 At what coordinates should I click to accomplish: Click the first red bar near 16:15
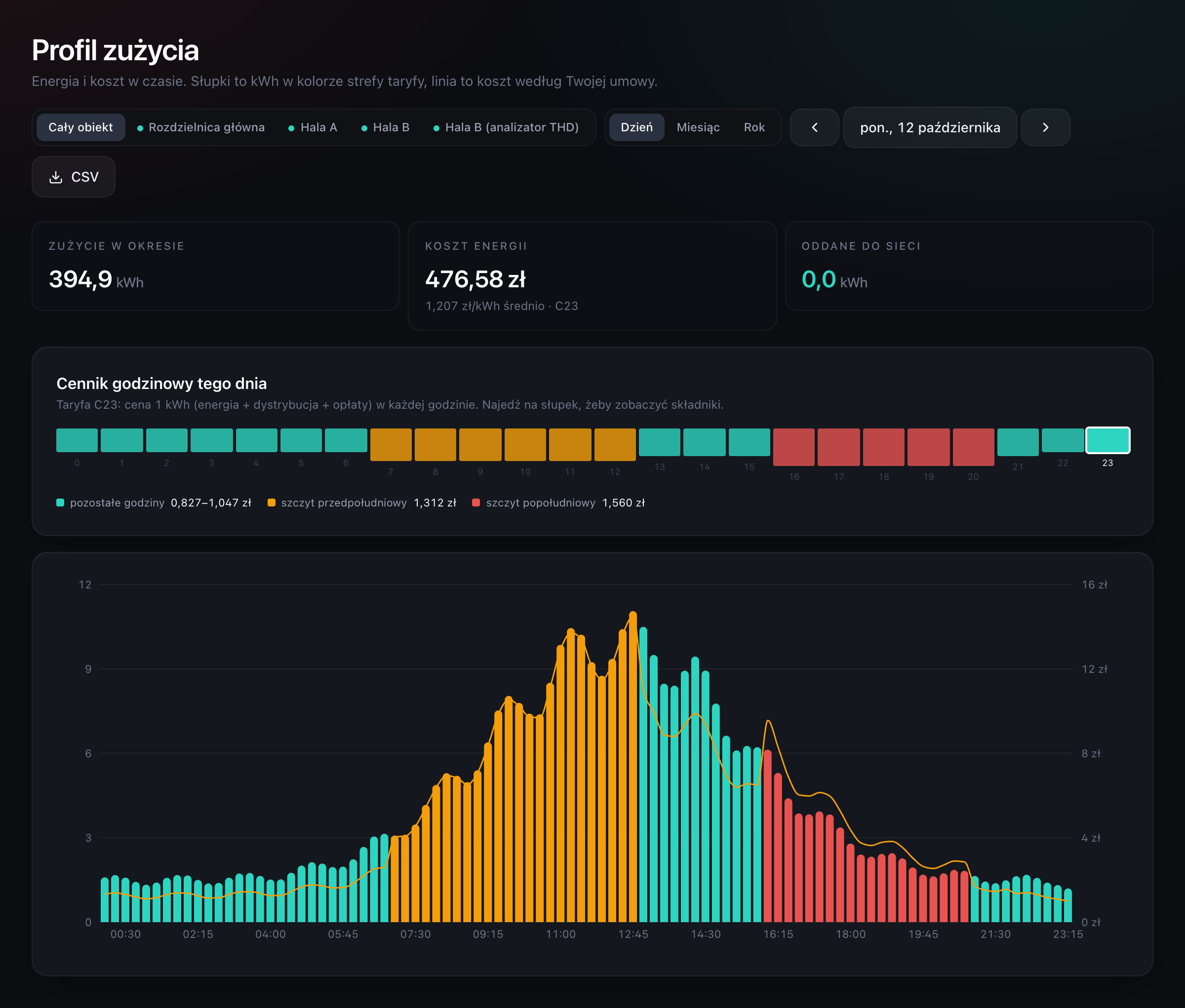pos(768,836)
